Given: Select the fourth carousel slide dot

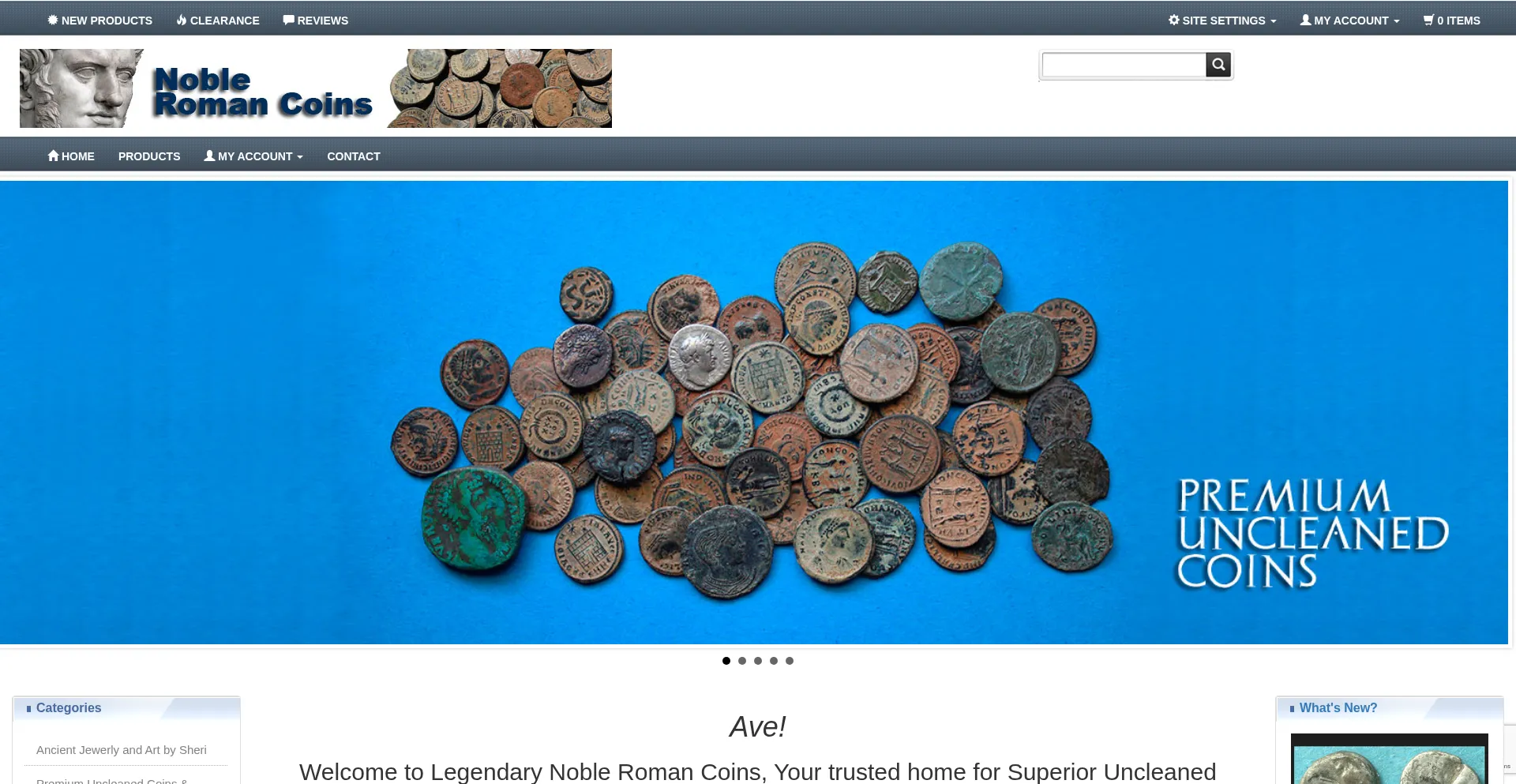Looking at the screenshot, I should coord(774,661).
